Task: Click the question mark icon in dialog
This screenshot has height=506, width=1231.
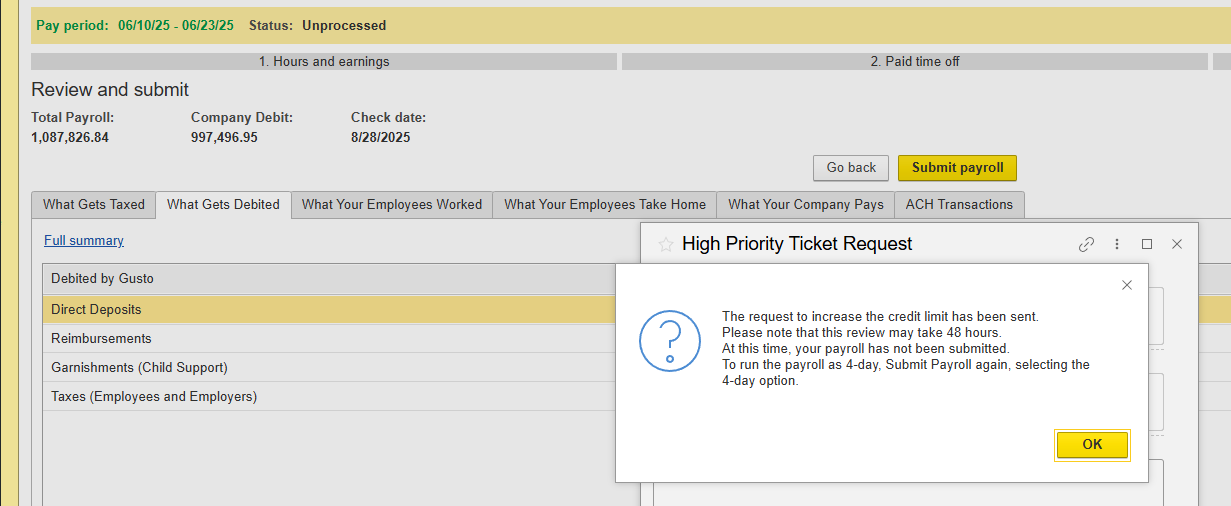Action: (x=669, y=340)
